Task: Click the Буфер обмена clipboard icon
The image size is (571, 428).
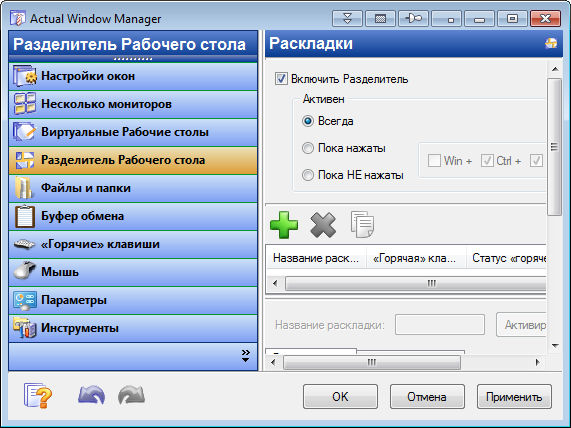Action: click(x=25, y=216)
